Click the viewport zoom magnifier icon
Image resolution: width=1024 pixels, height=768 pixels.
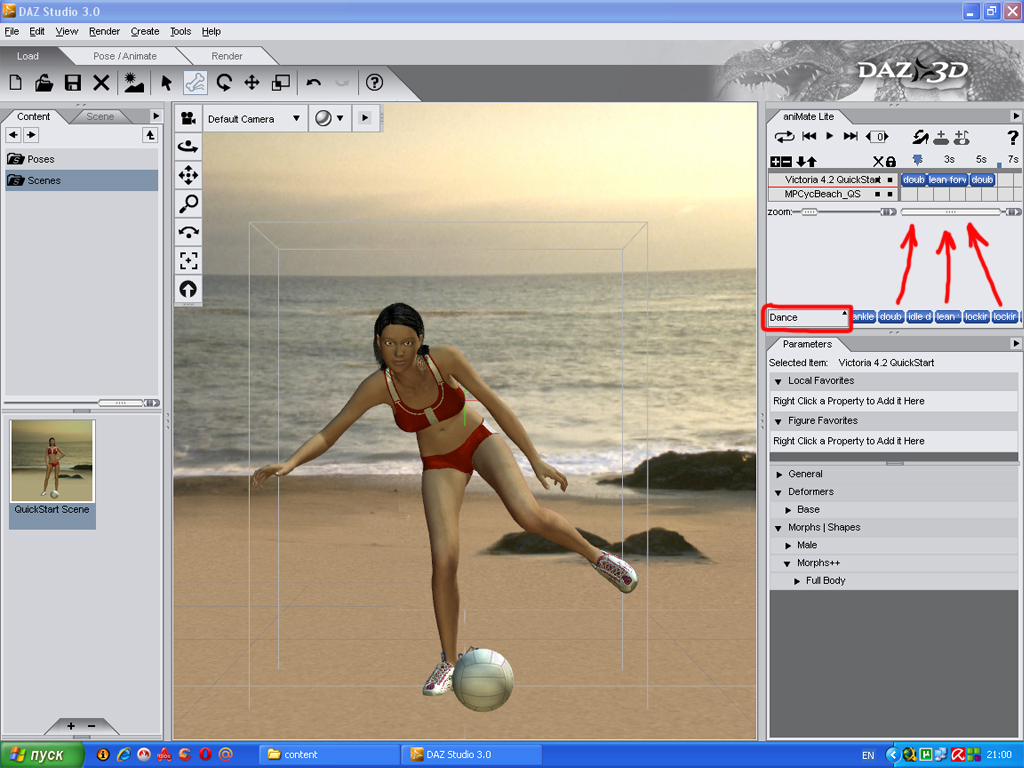click(188, 204)
